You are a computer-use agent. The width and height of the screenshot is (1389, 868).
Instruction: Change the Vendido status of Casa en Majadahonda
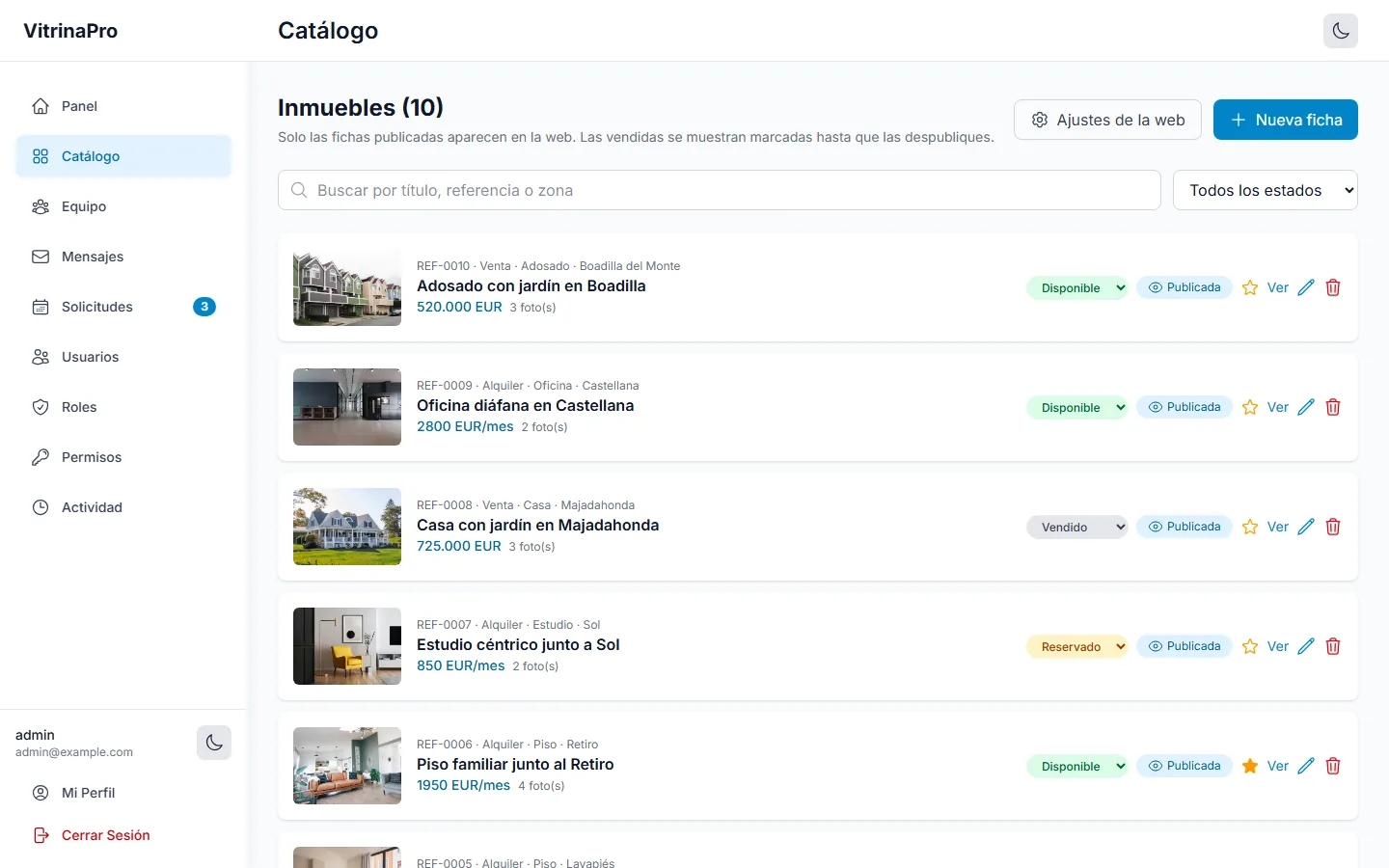point(1077,527)
